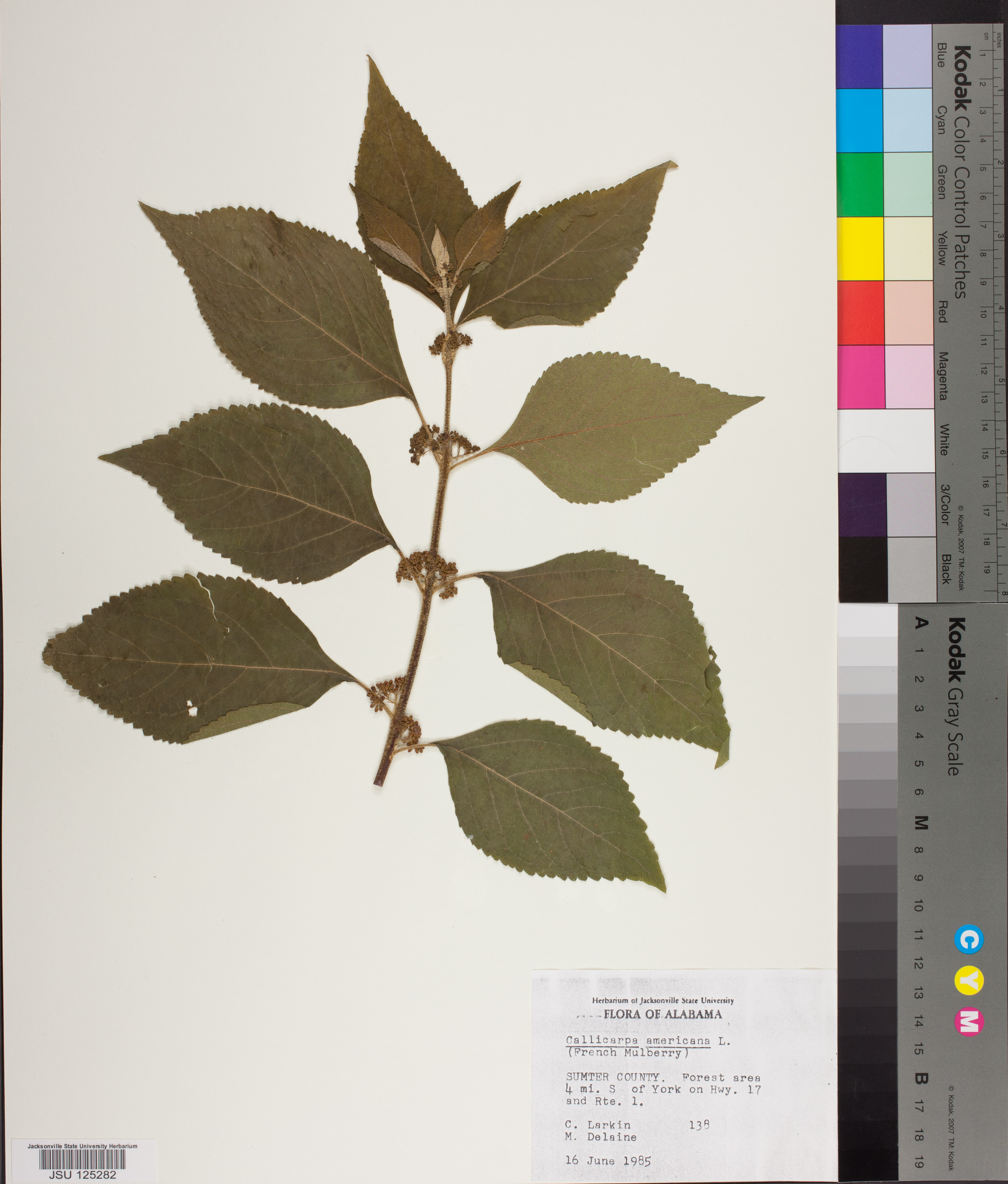The image size is (1008, 1184).
Task: Click the saturated red color patch
Action: click(861, 313)
